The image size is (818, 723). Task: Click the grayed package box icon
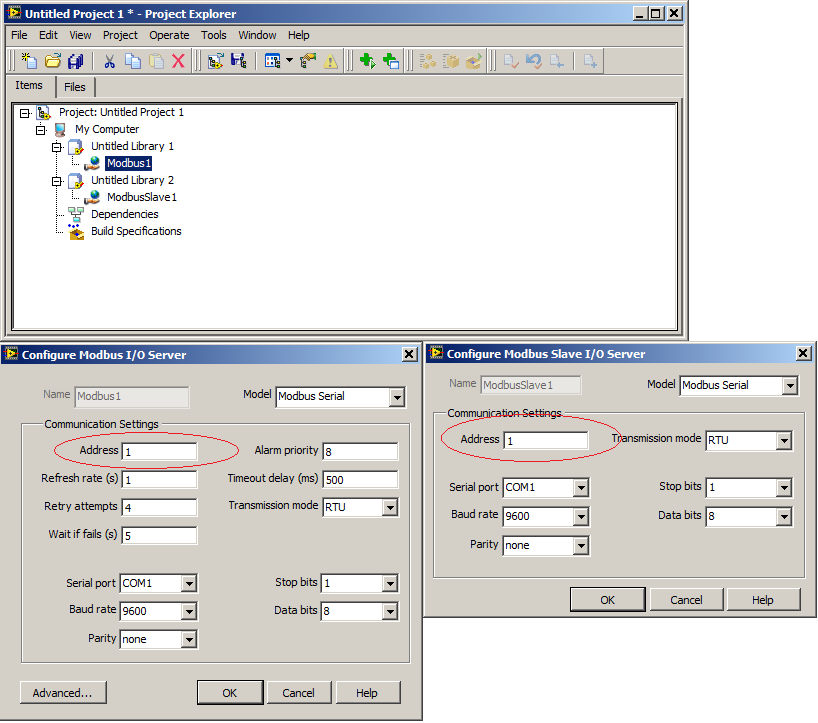[451, 61]
